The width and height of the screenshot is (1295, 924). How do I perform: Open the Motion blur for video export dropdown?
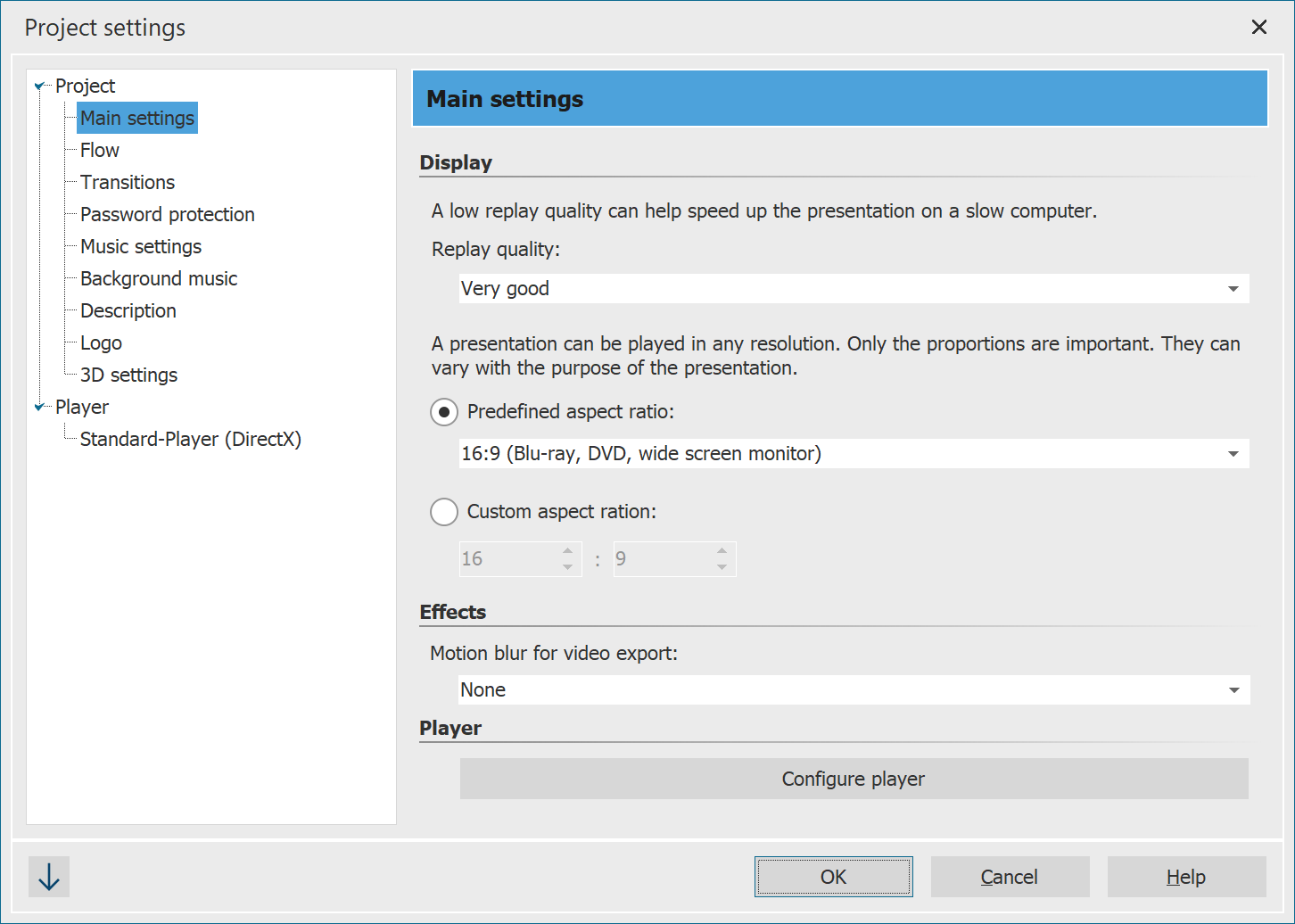pyautogui.click(x=1233, y=689)
